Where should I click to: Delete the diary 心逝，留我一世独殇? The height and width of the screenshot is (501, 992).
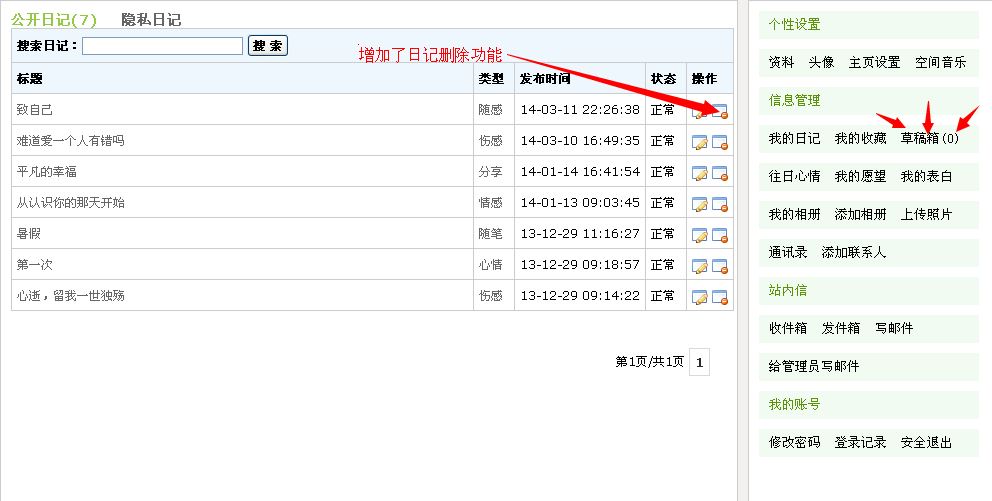tap(720, 297)
